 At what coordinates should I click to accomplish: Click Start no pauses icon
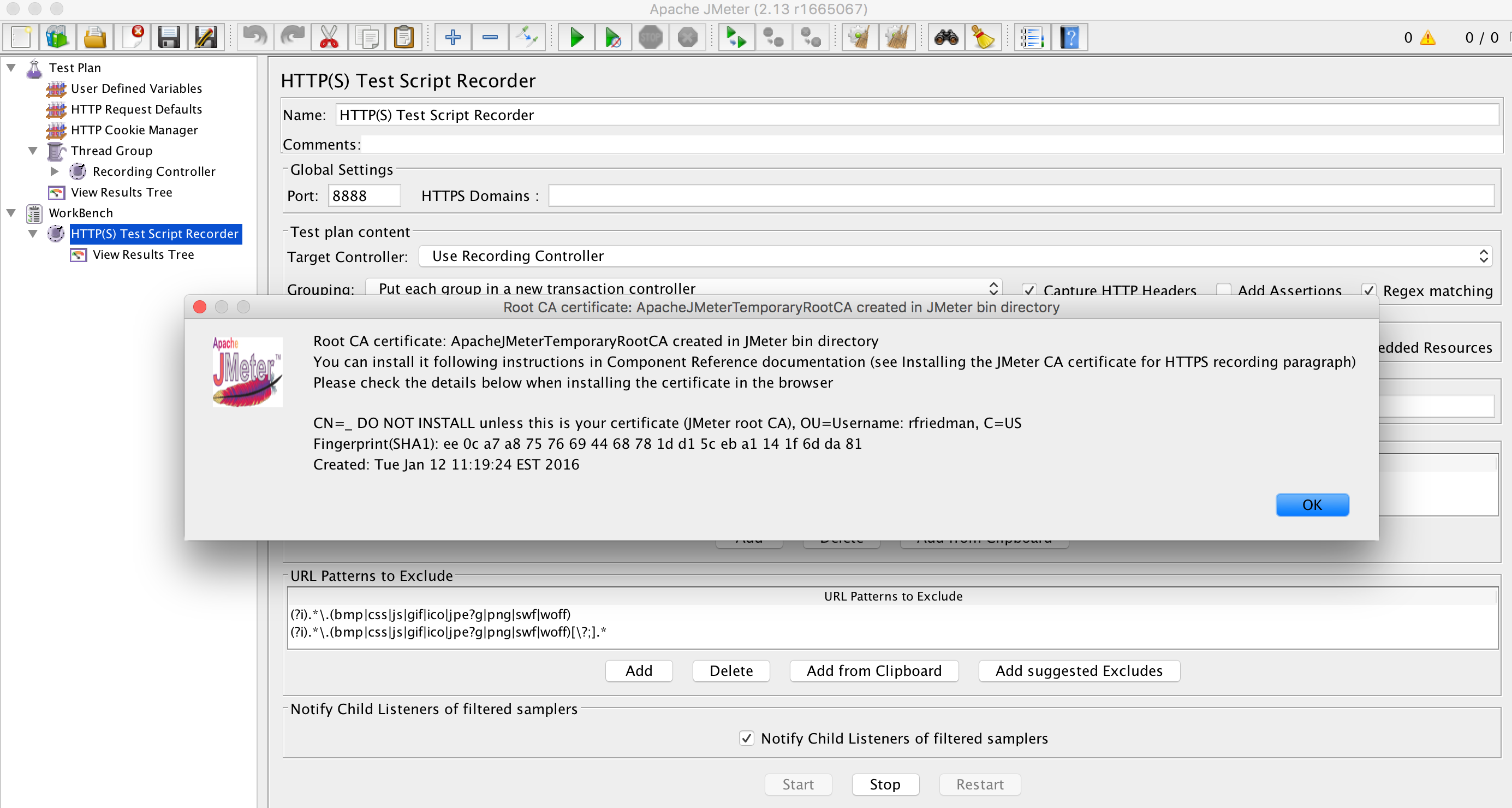613,37
